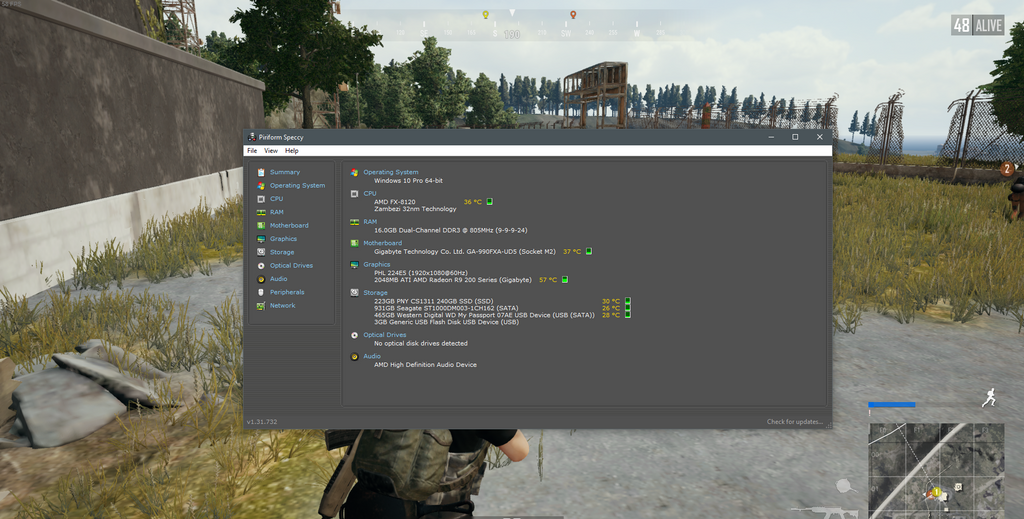Click the 'PHL 224E5 (1920x1080@60Hz)' monitor line
The height and width of the screenshot is (519, 1024).
[x=421, y=273]
